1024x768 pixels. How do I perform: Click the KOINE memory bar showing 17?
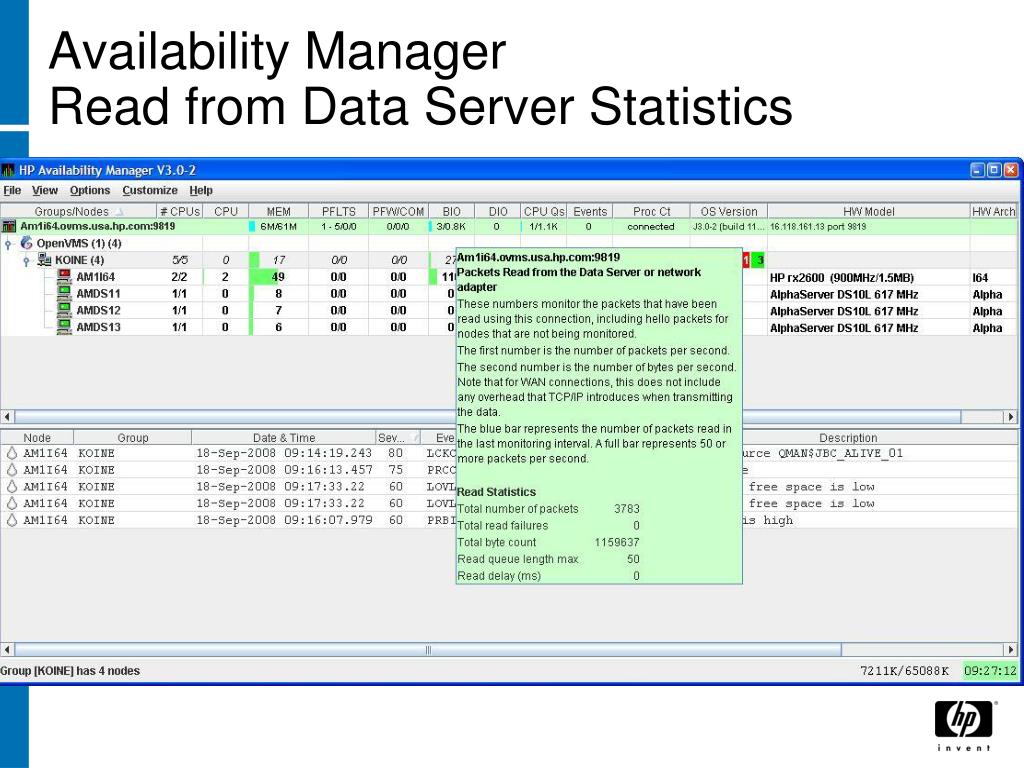point(278,260)
